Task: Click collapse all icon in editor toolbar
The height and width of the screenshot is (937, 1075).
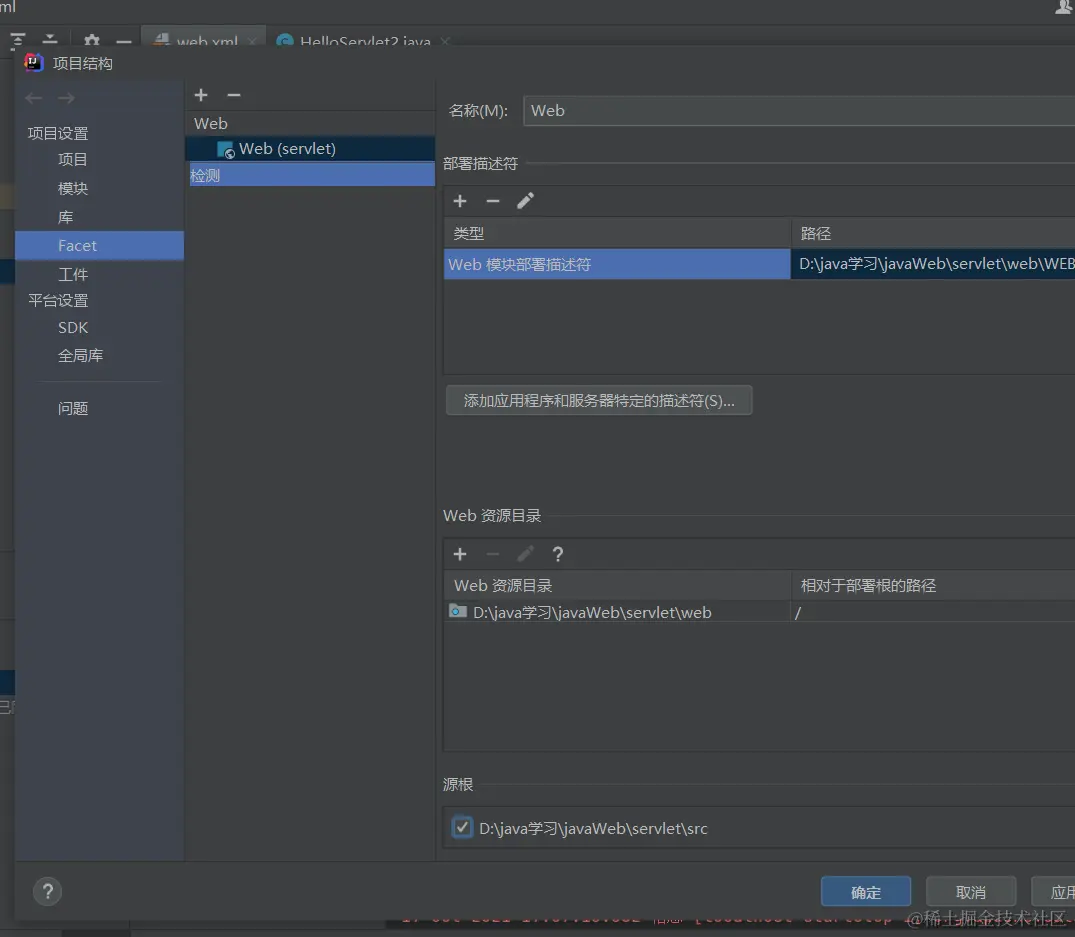Action: [x=50, y=40]
